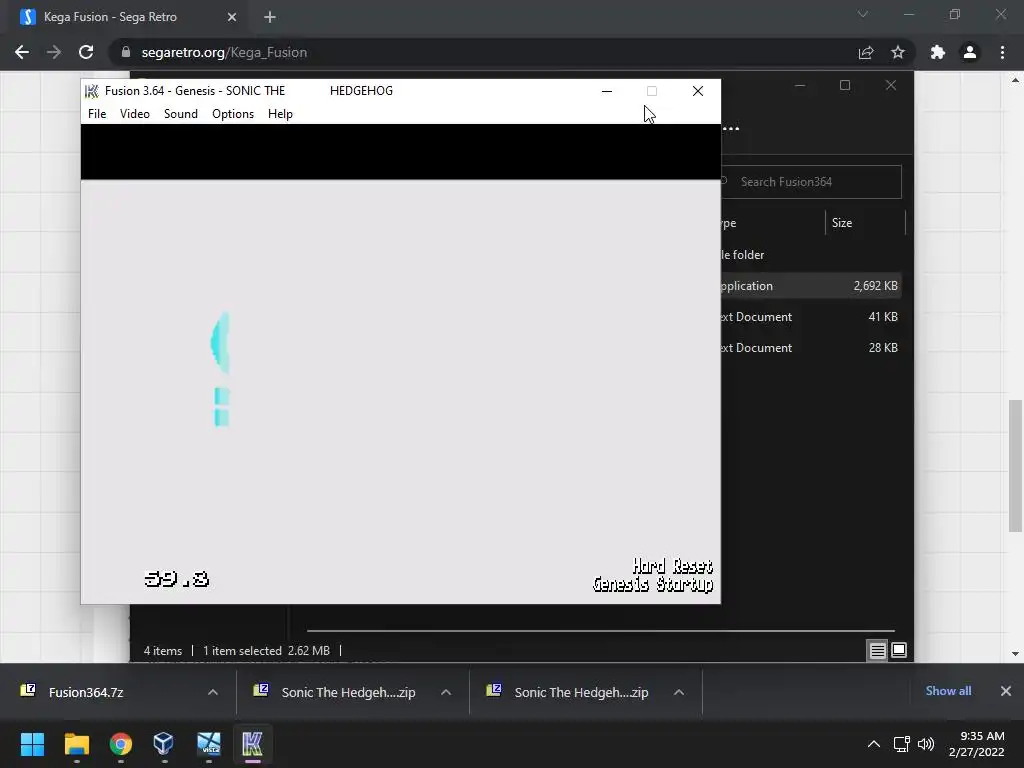The width and height of the screenshot is (1024, 768).
Task: Show hidden system tray icons
Action: (x=874, y=744)
